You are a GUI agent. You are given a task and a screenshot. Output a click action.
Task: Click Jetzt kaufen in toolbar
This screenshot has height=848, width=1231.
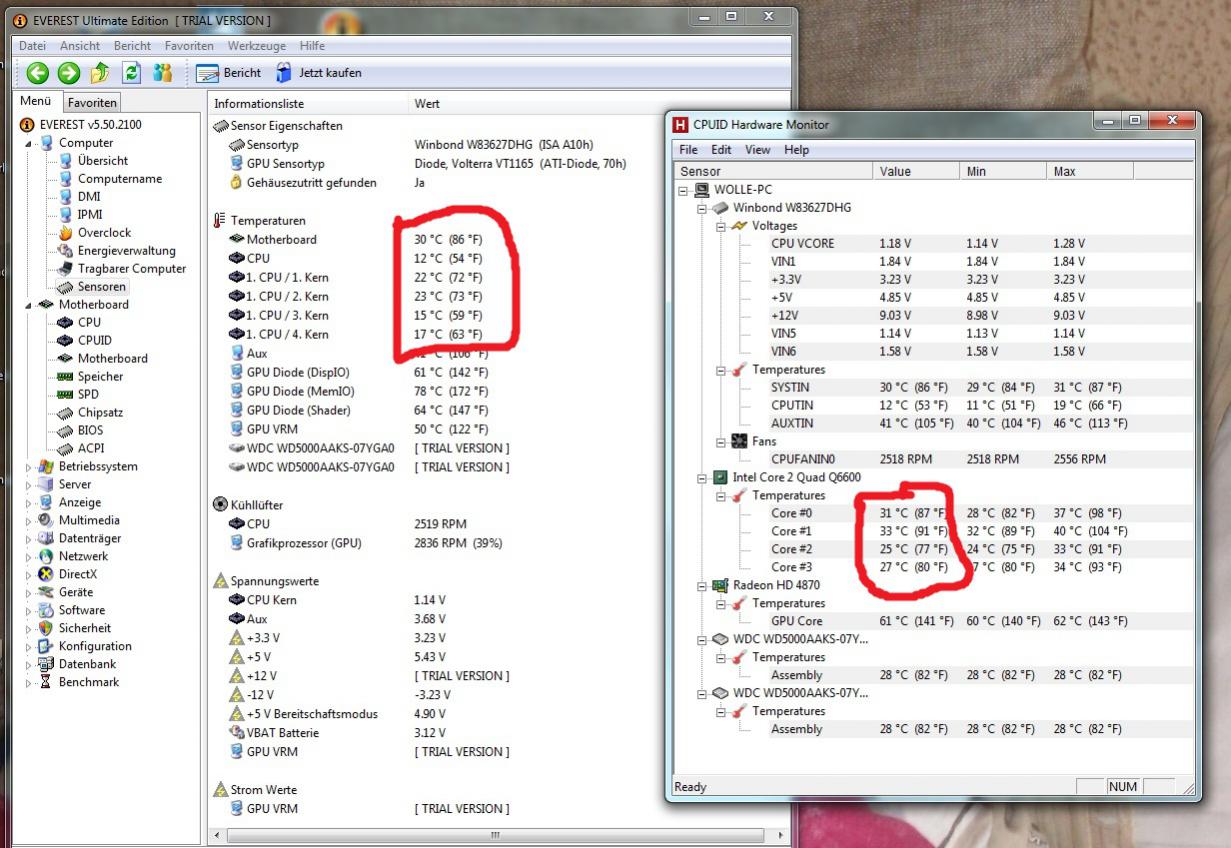point(318,73)
